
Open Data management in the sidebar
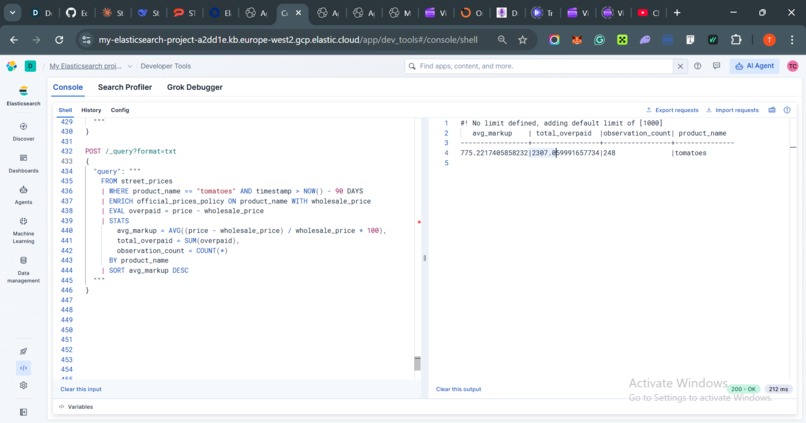click(23, 270)
